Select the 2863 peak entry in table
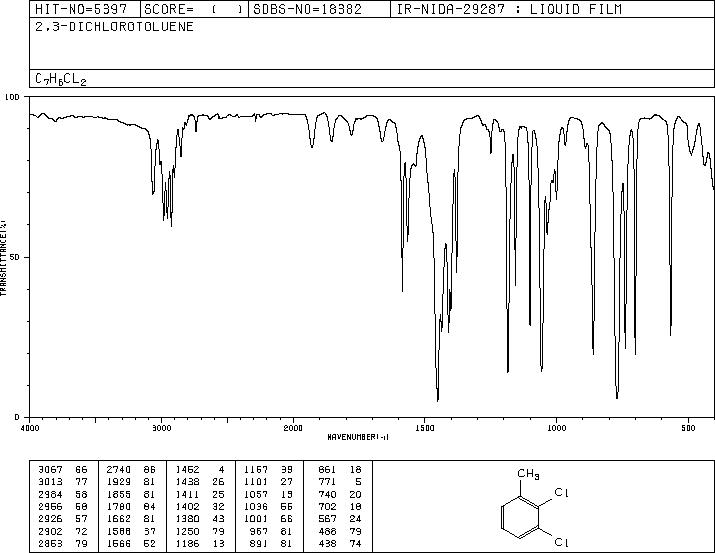The height and width of the screenshot is (553, 715). 63,544
